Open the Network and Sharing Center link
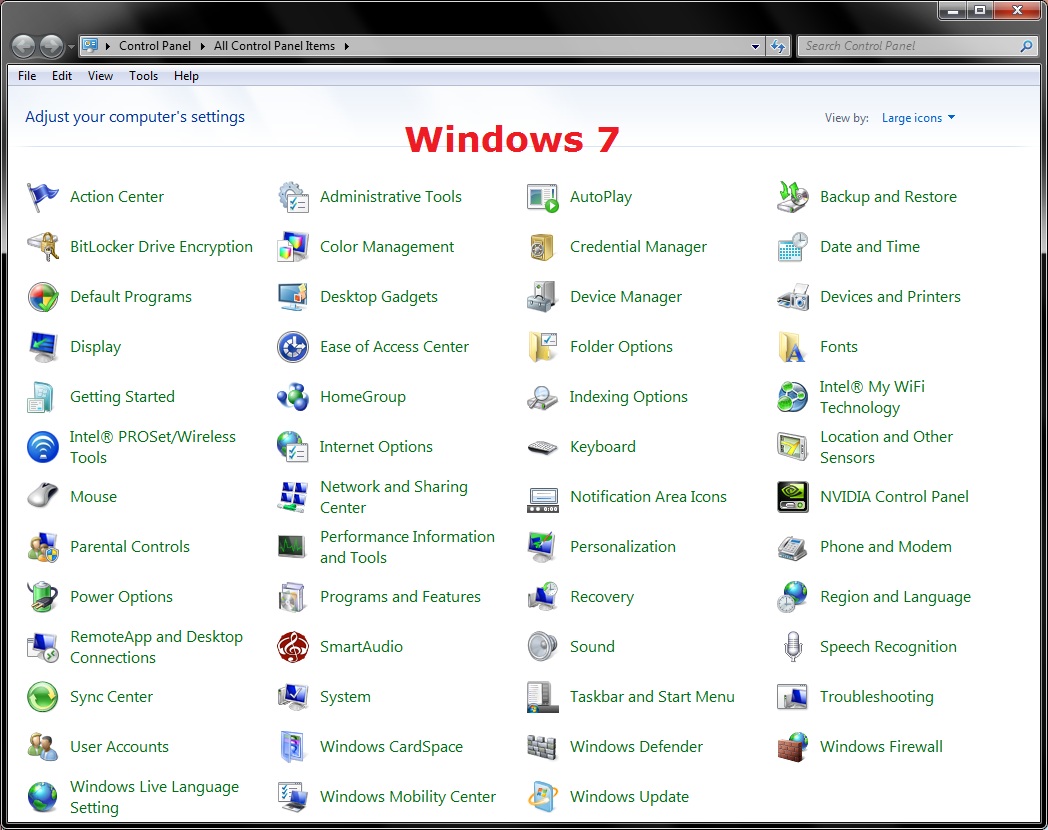The width and height of the screenshot is (1048, 830). click(394, 497)
